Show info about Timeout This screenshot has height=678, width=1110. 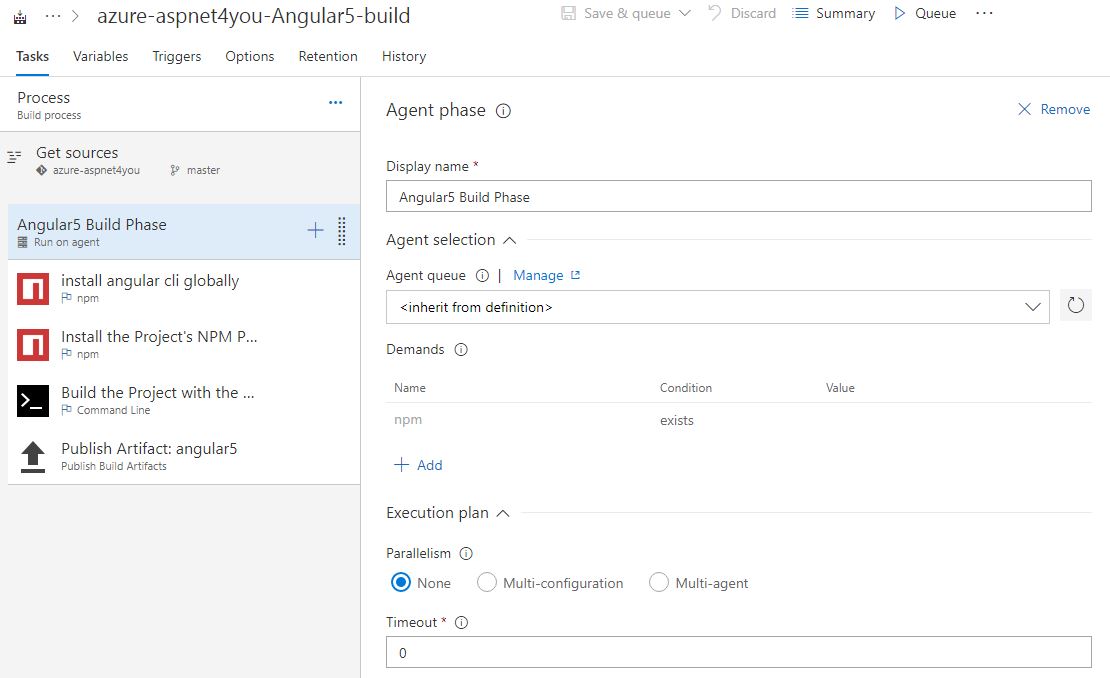(462, 623)
